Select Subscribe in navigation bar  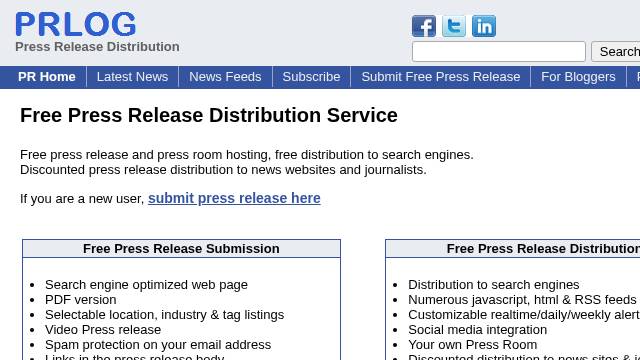311,77
